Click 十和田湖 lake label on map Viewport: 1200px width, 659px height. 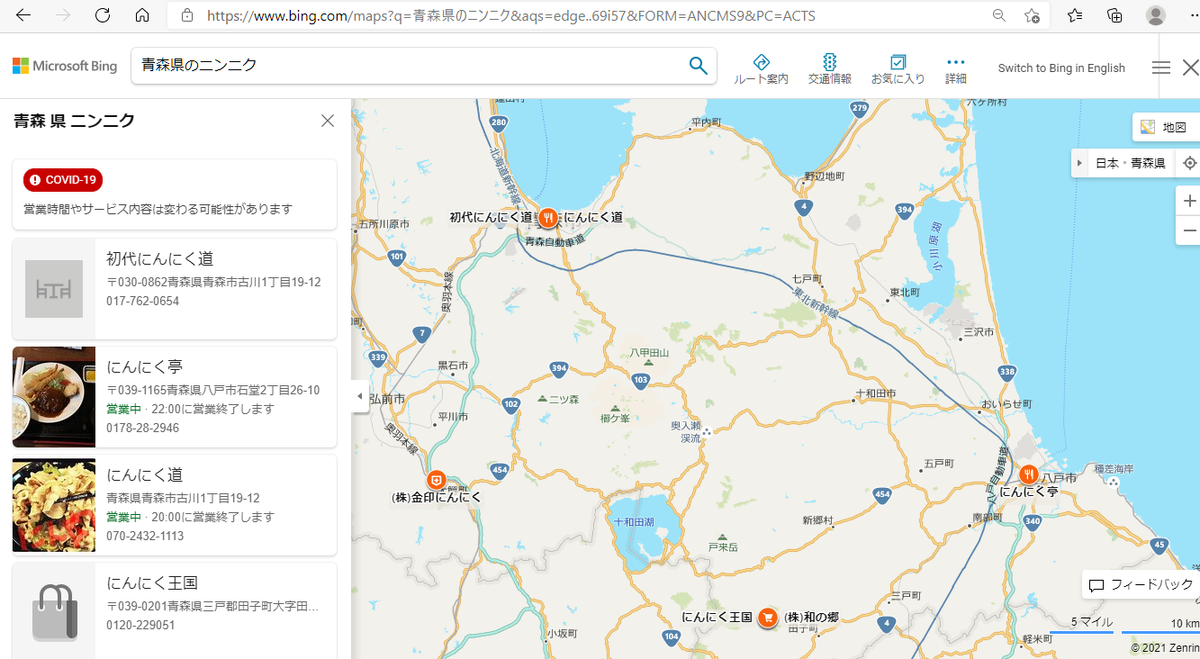point(634,522)
